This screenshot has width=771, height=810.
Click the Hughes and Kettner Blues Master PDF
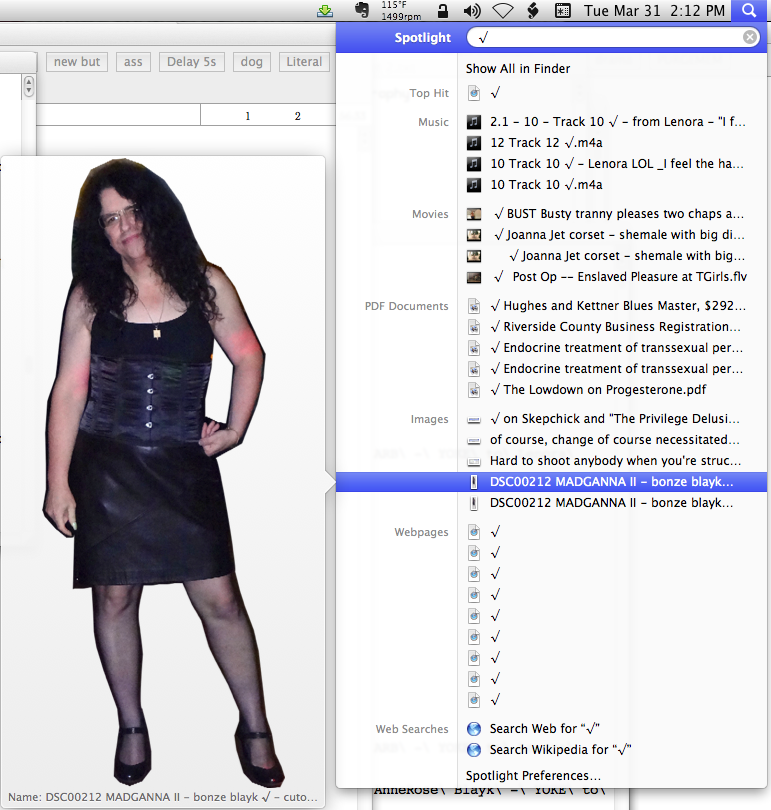(x=617, y=306)
